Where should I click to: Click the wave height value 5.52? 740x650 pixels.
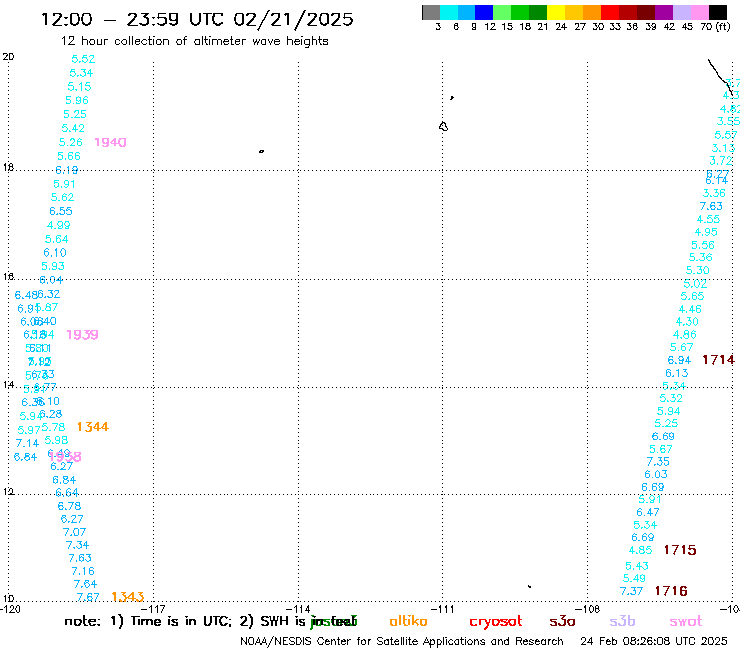[83, 59]
